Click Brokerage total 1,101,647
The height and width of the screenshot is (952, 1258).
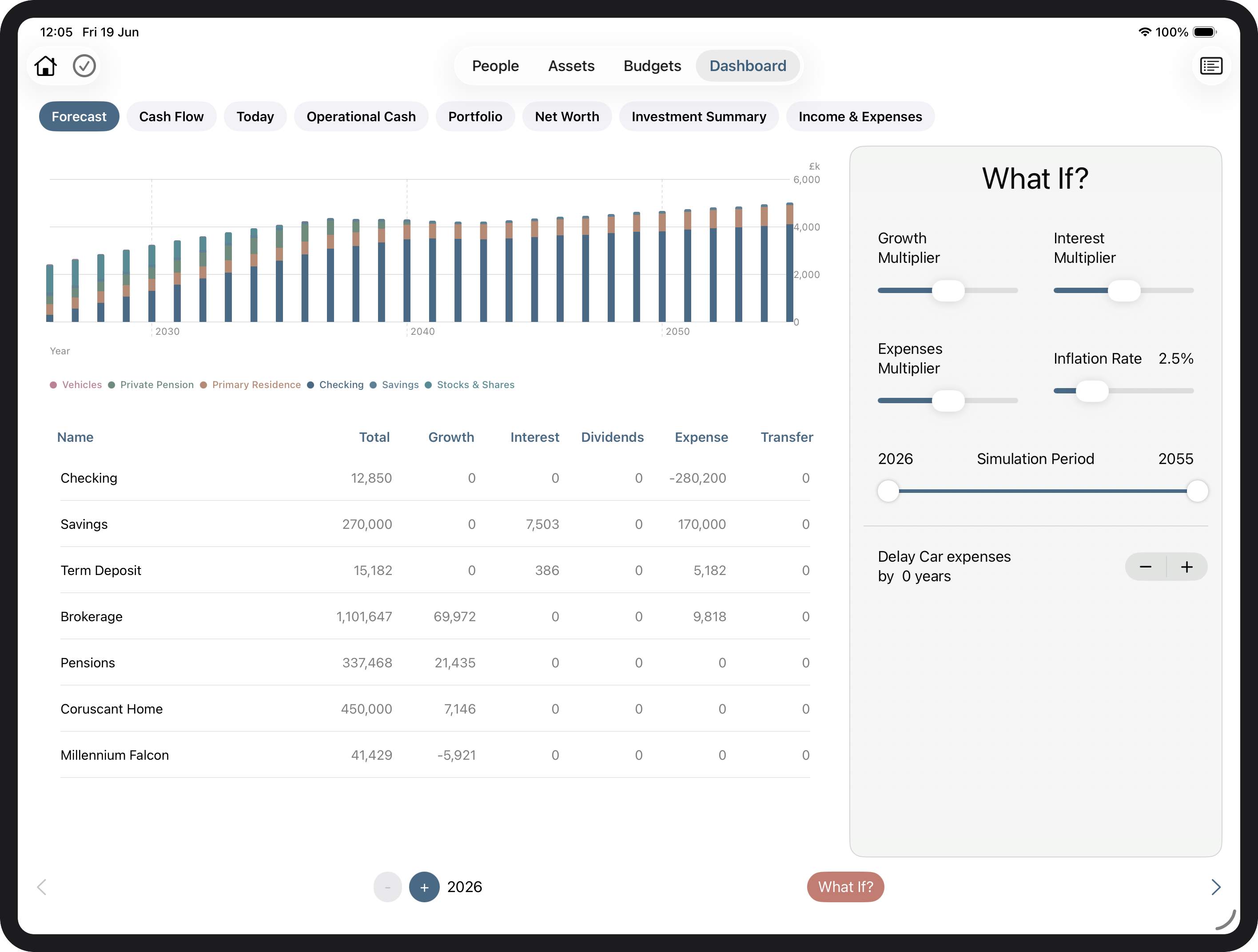364,617
